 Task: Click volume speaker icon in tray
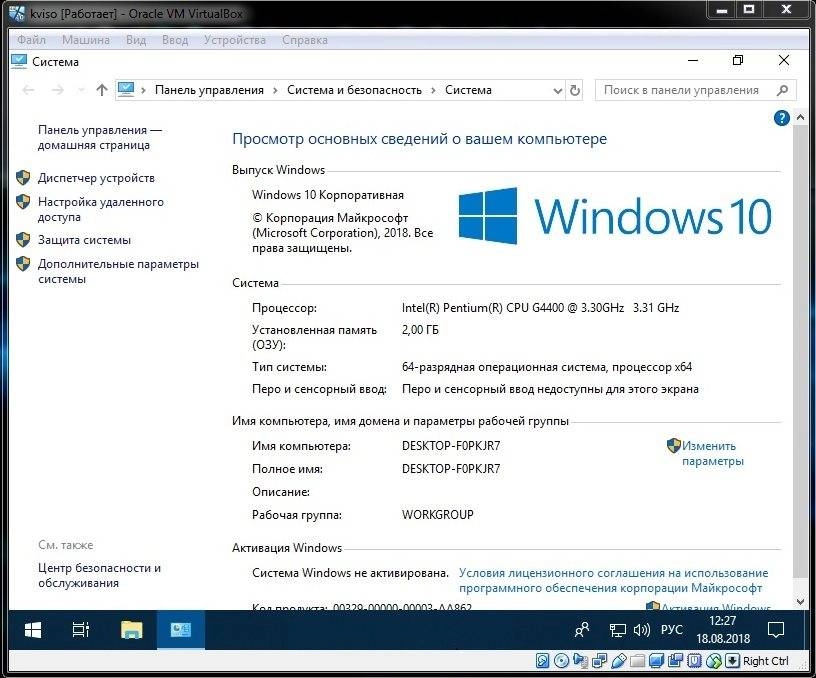tap(642, 631)
